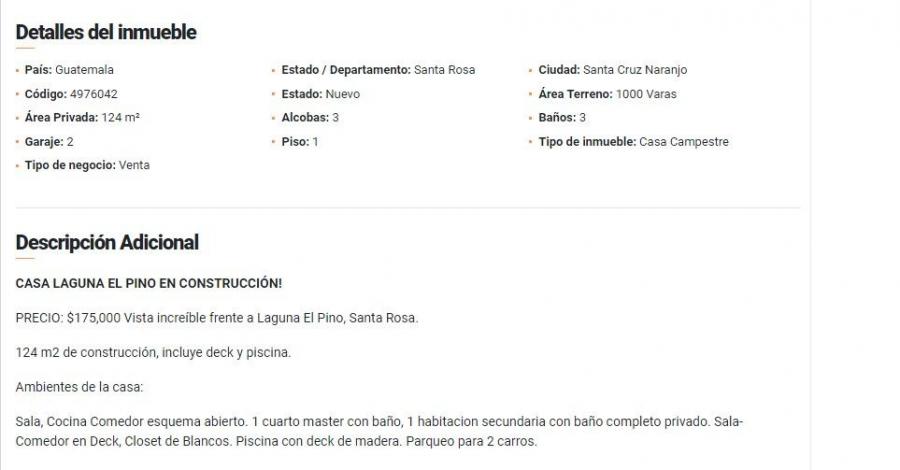Click the Descripción Adicional heading
900x470 pixels.
coord(107,242)
